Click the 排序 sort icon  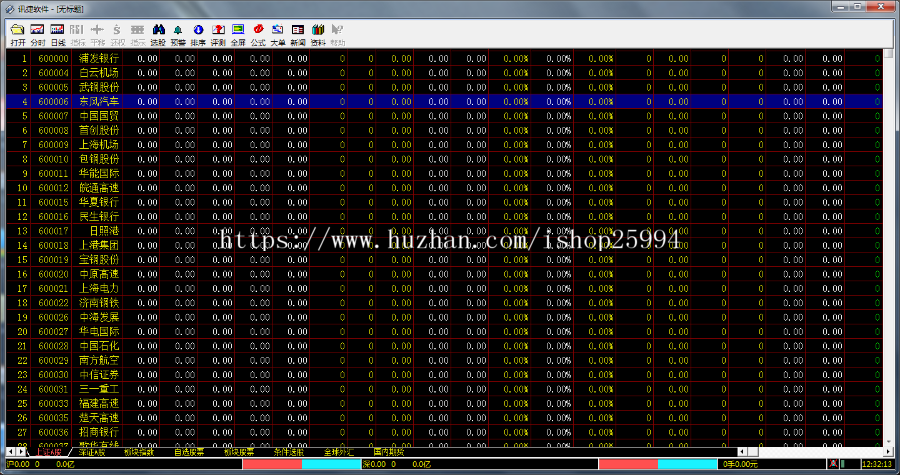coord(198,35)
